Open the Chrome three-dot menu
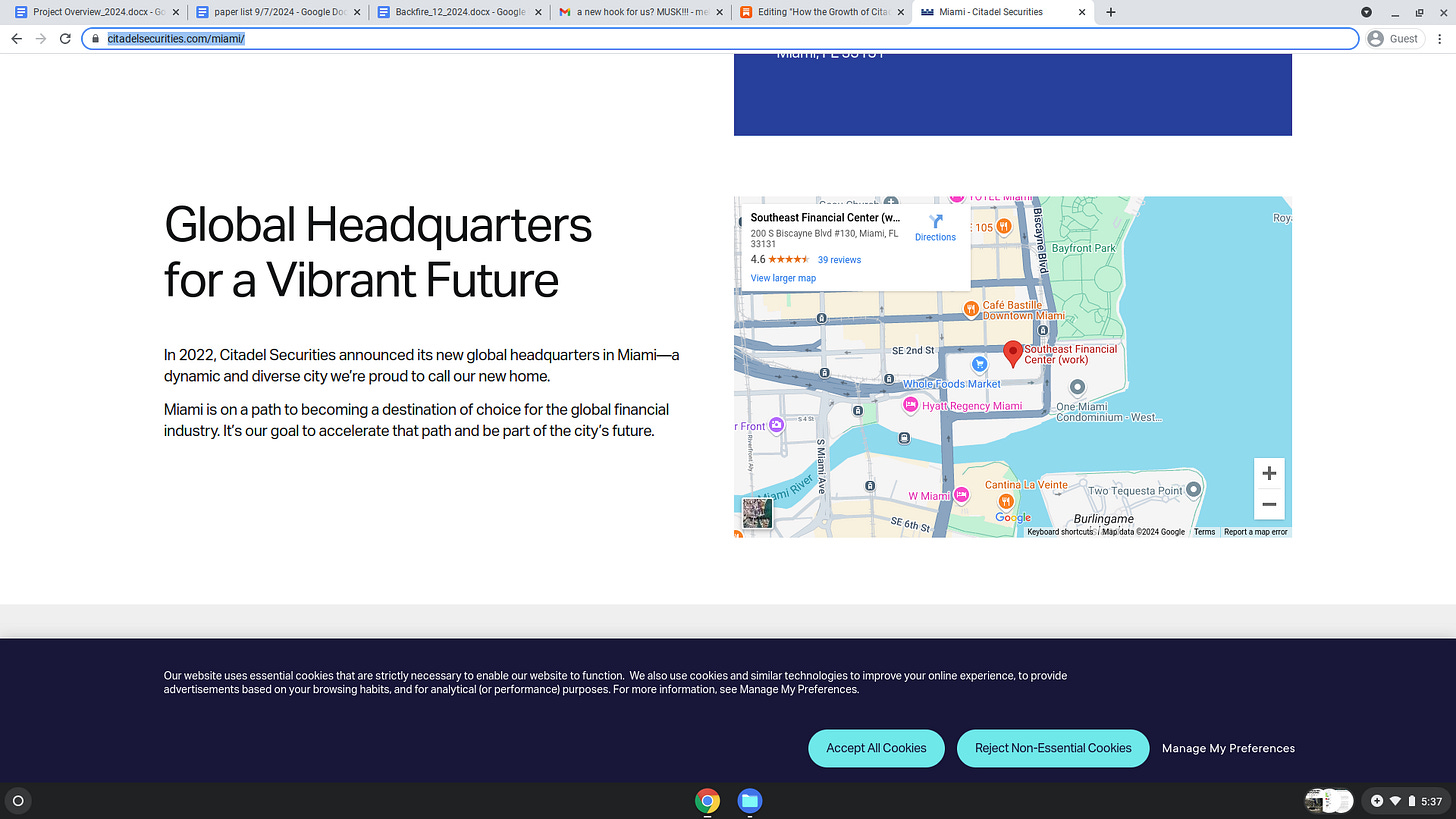This screenshot has height=819, width=1456. tap(1440, 39)
